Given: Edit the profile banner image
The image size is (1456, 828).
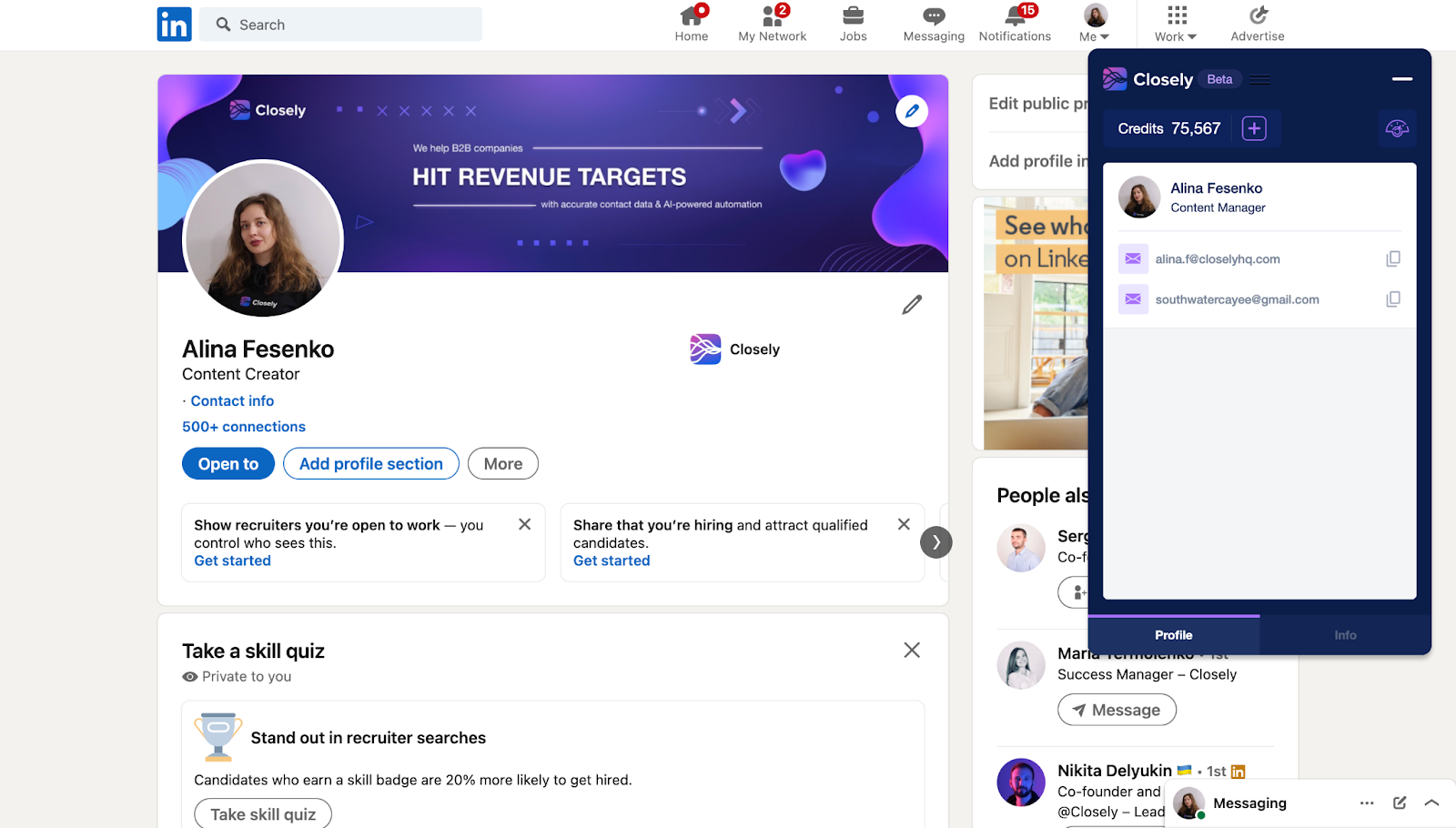Looking at the screenshot, I should [x=912, y=111].
